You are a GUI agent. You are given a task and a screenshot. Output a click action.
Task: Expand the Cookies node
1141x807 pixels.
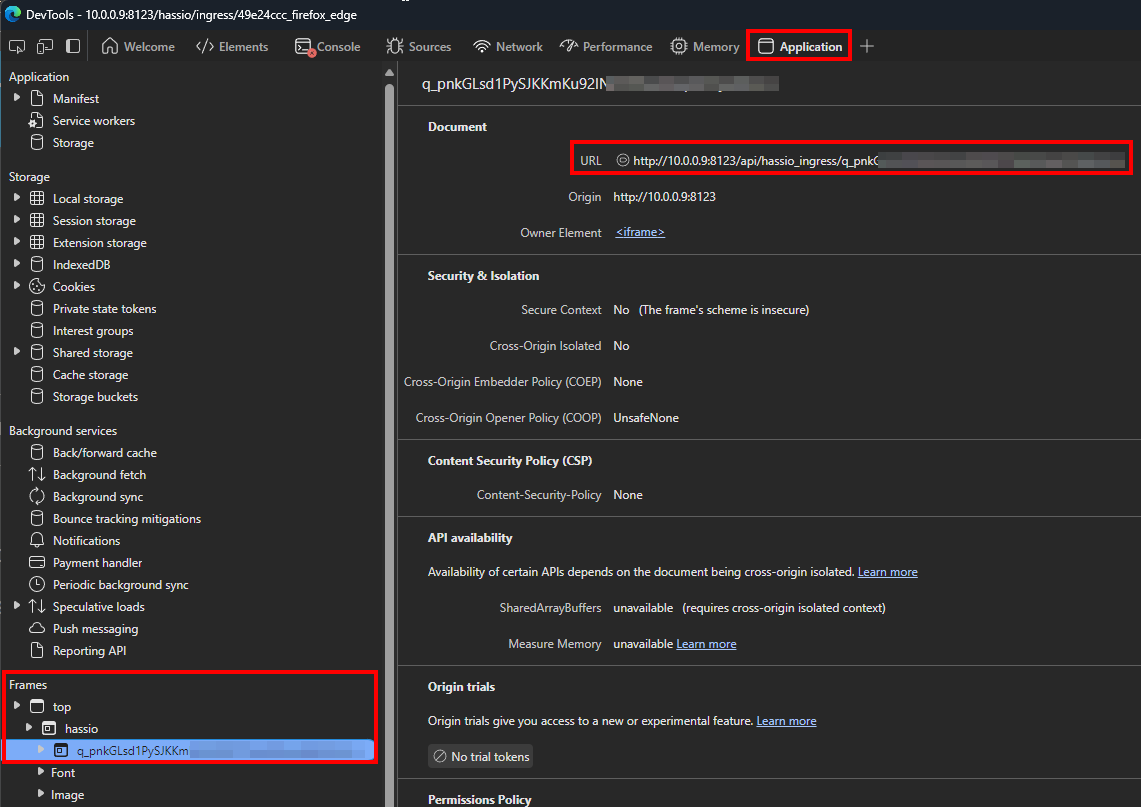point(17,286)
